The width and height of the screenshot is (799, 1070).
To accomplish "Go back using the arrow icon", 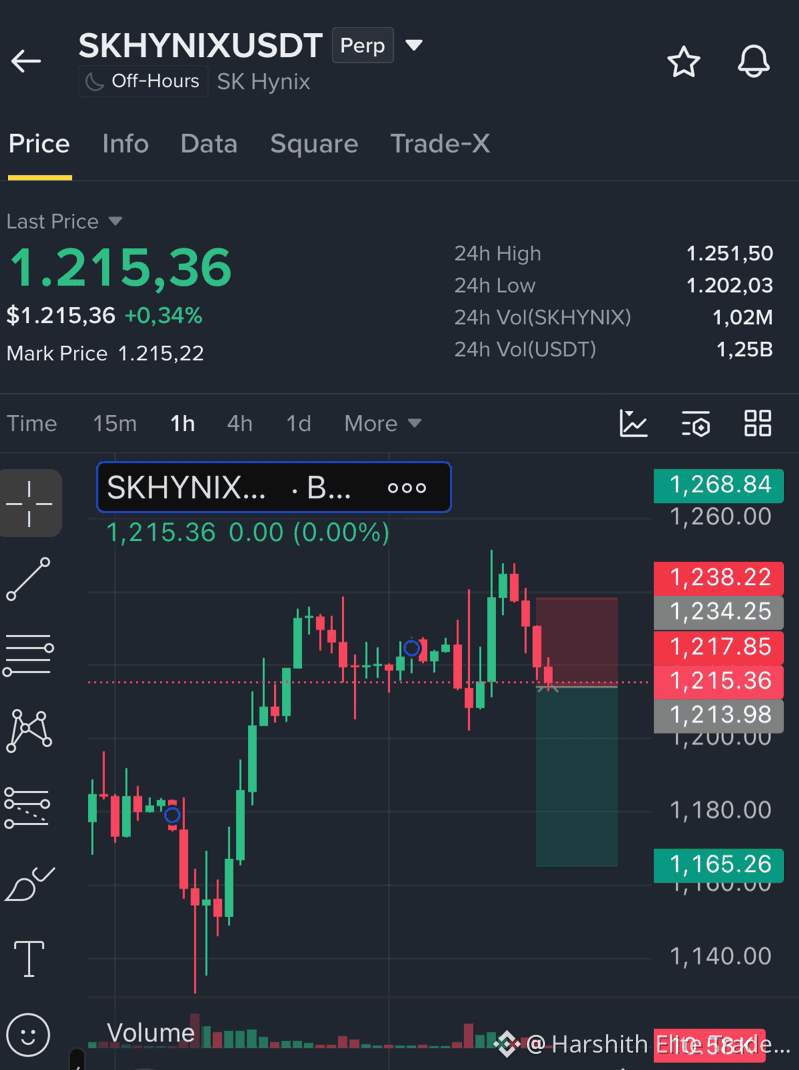I will tap(26, 61).
